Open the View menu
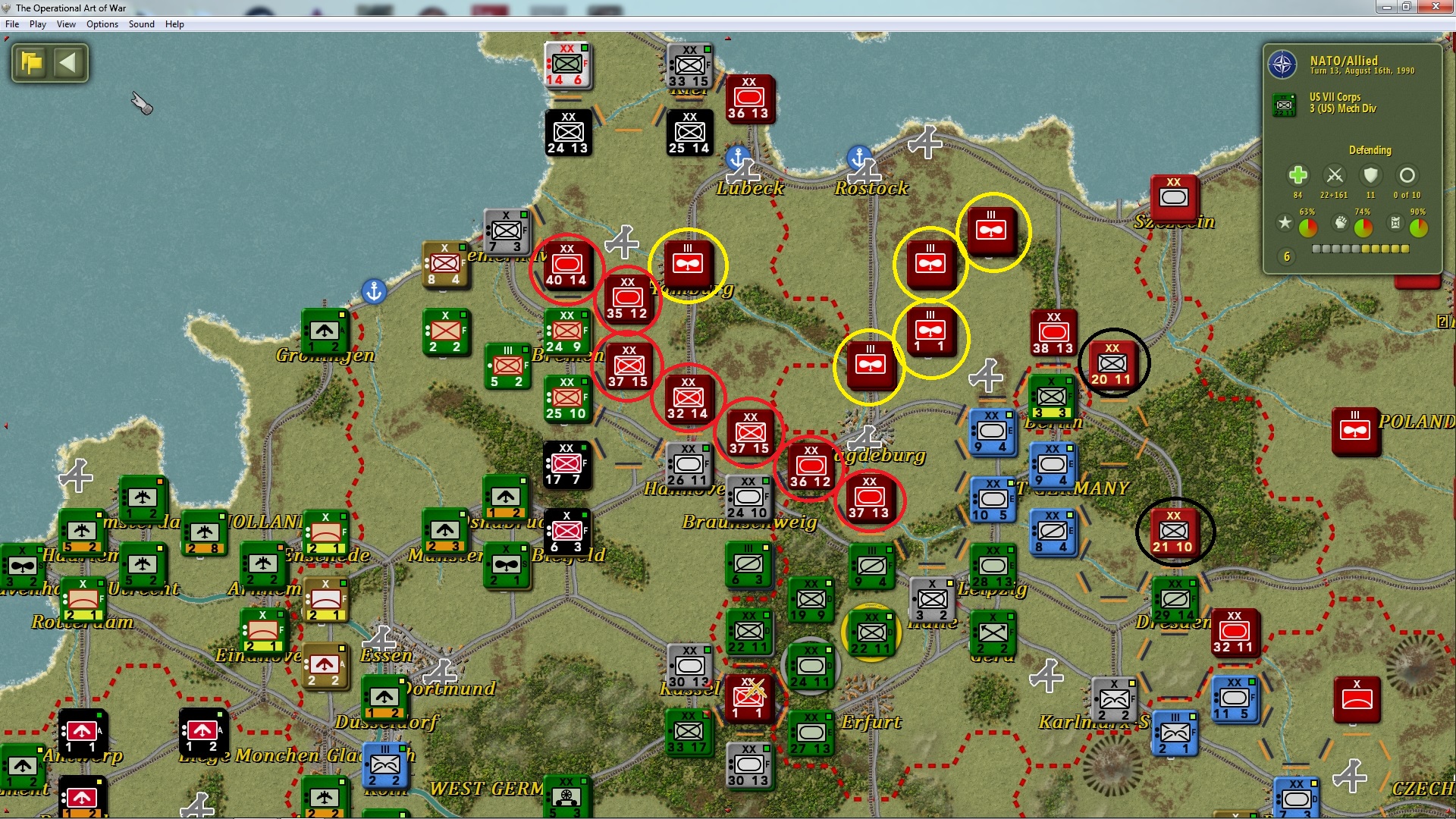Viewport: 1456px width, 819px height. coord(67,24)
